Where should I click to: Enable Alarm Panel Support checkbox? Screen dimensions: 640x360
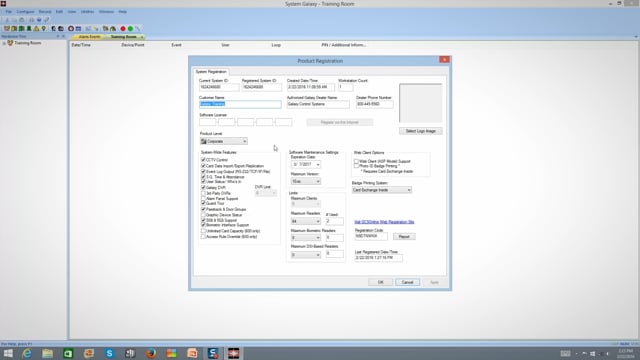coord(203,198)
